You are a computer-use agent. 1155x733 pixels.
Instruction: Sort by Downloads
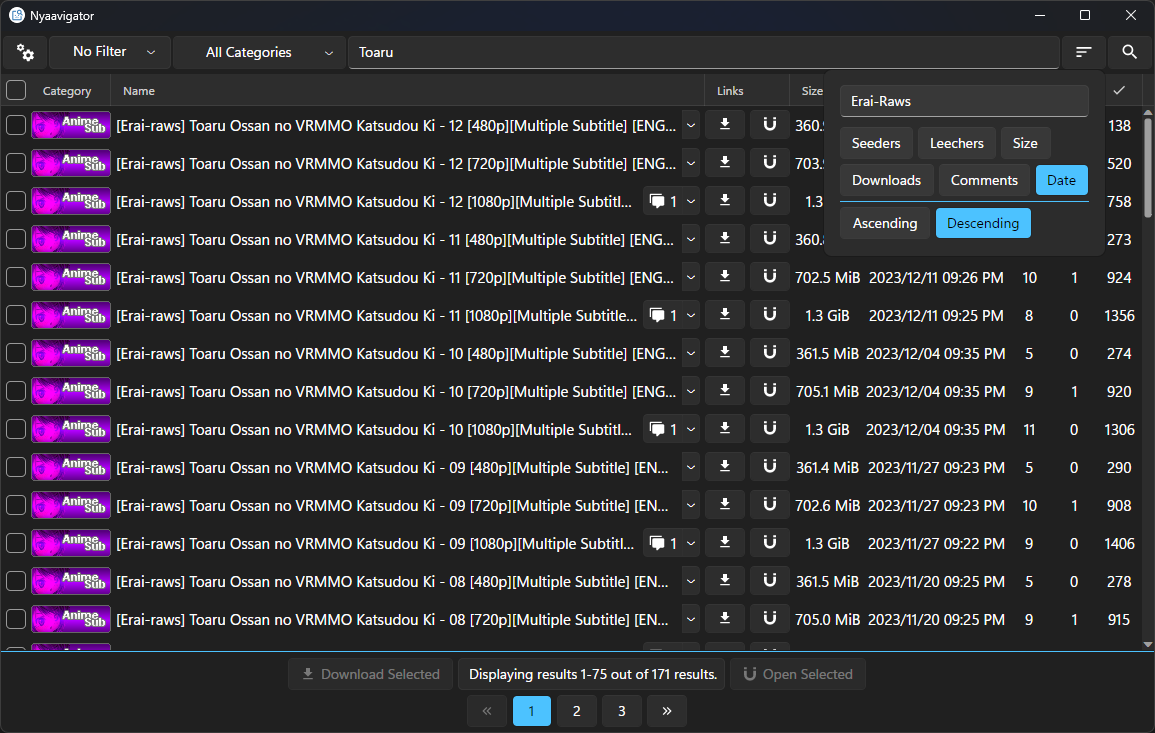coord(886,180)
